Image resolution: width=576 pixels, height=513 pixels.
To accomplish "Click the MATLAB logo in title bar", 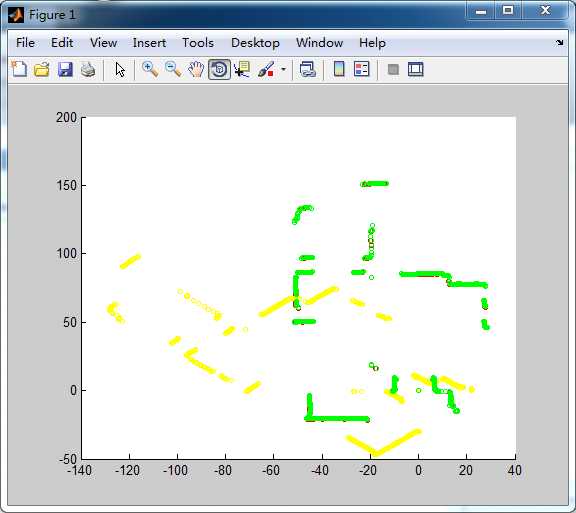I will (16, 15).
